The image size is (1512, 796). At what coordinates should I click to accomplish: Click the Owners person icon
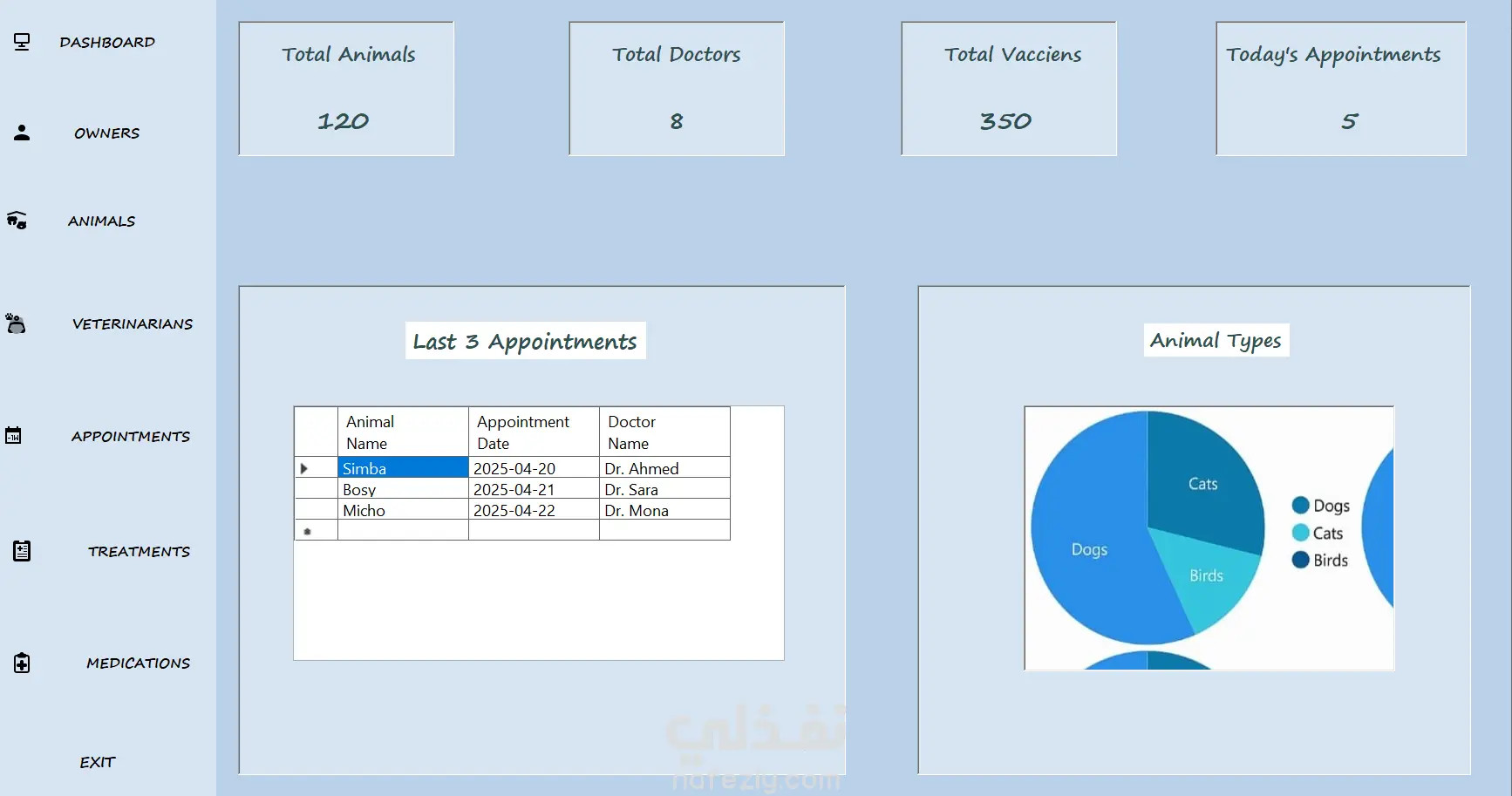tap(22, 133)
